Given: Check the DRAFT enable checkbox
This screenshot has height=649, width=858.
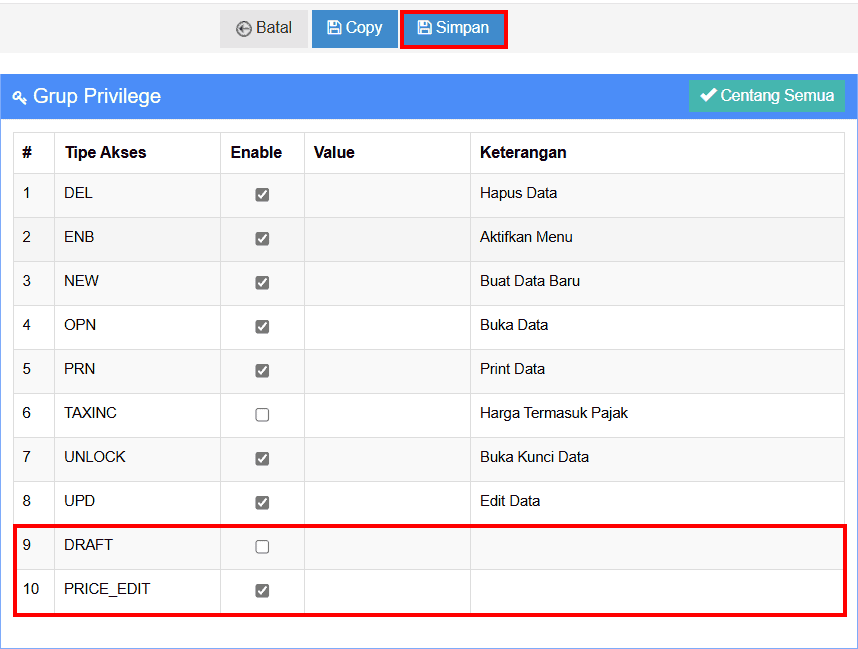Looking at the screenshot, I should tap(262, 546).
